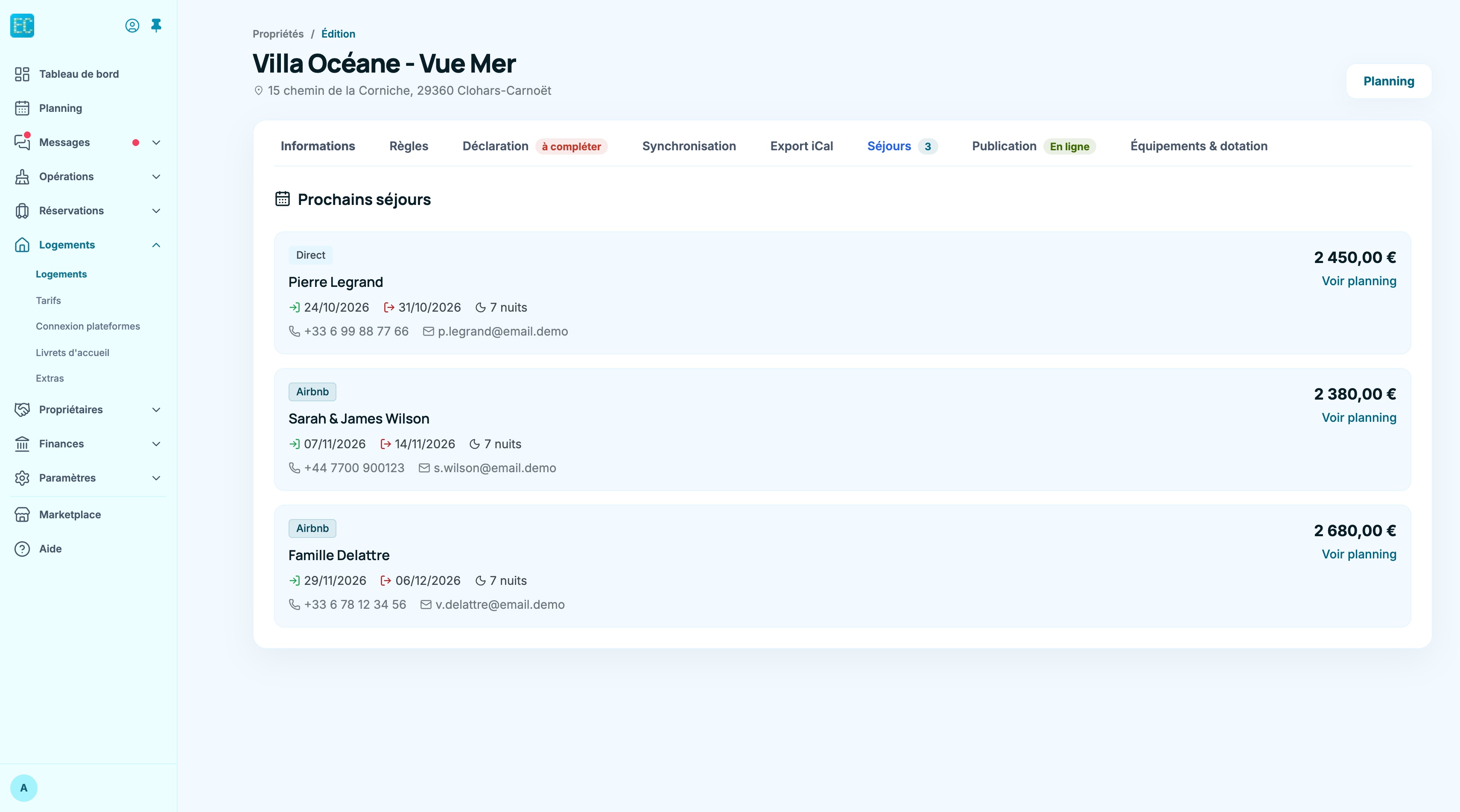Expand the Messages submenu chevron
The height and width of the screenshot is (812, 1460).
156,142
